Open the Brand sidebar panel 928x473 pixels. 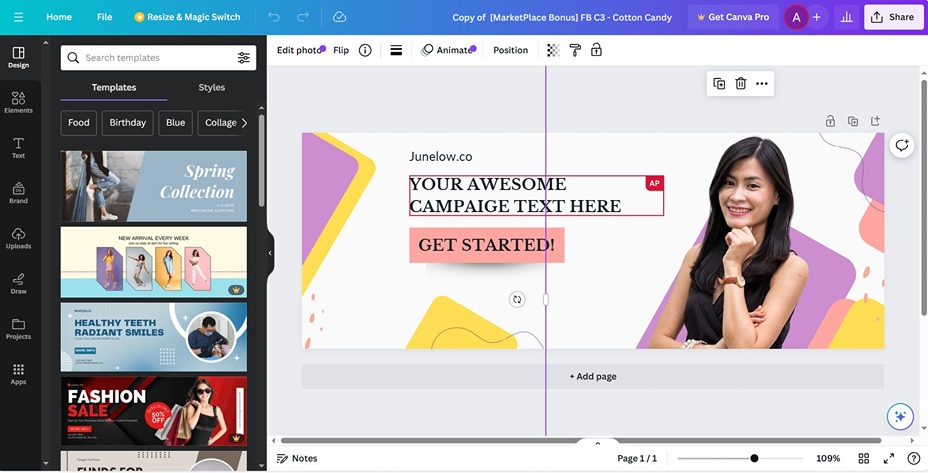pyautogui.click(x=18, y=193)
